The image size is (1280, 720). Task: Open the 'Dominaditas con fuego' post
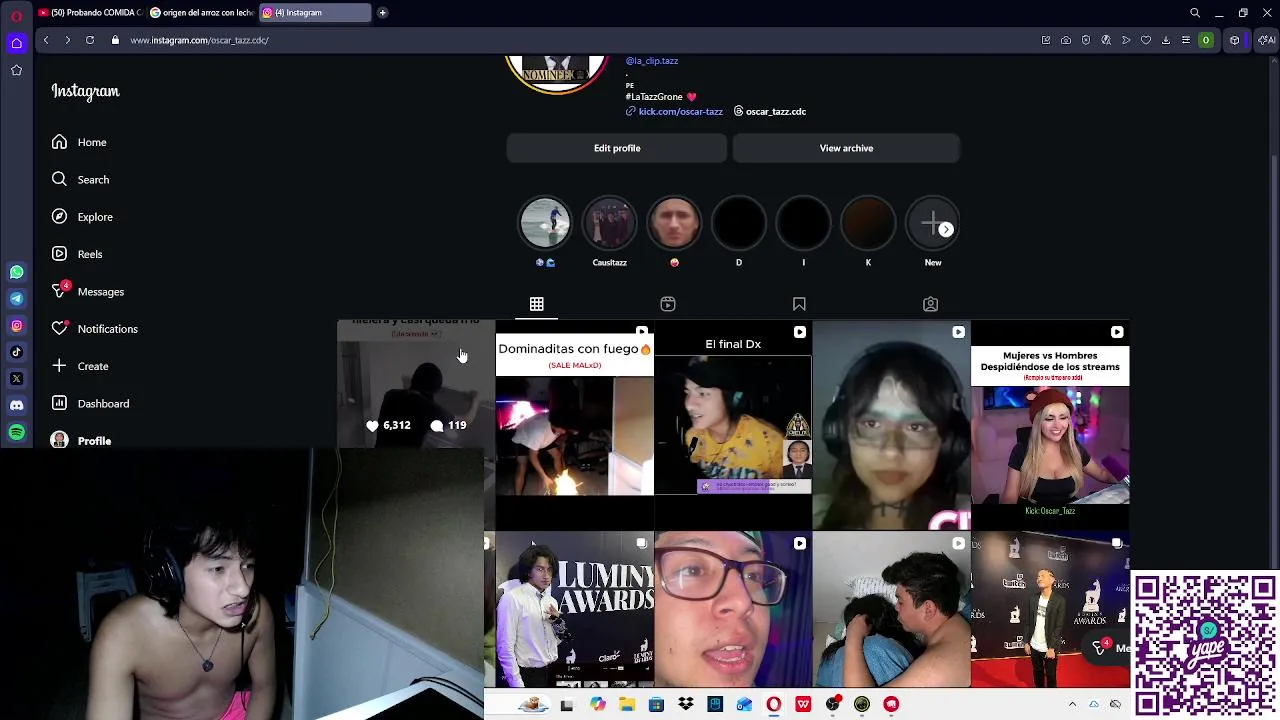click(x=575, y=425)
